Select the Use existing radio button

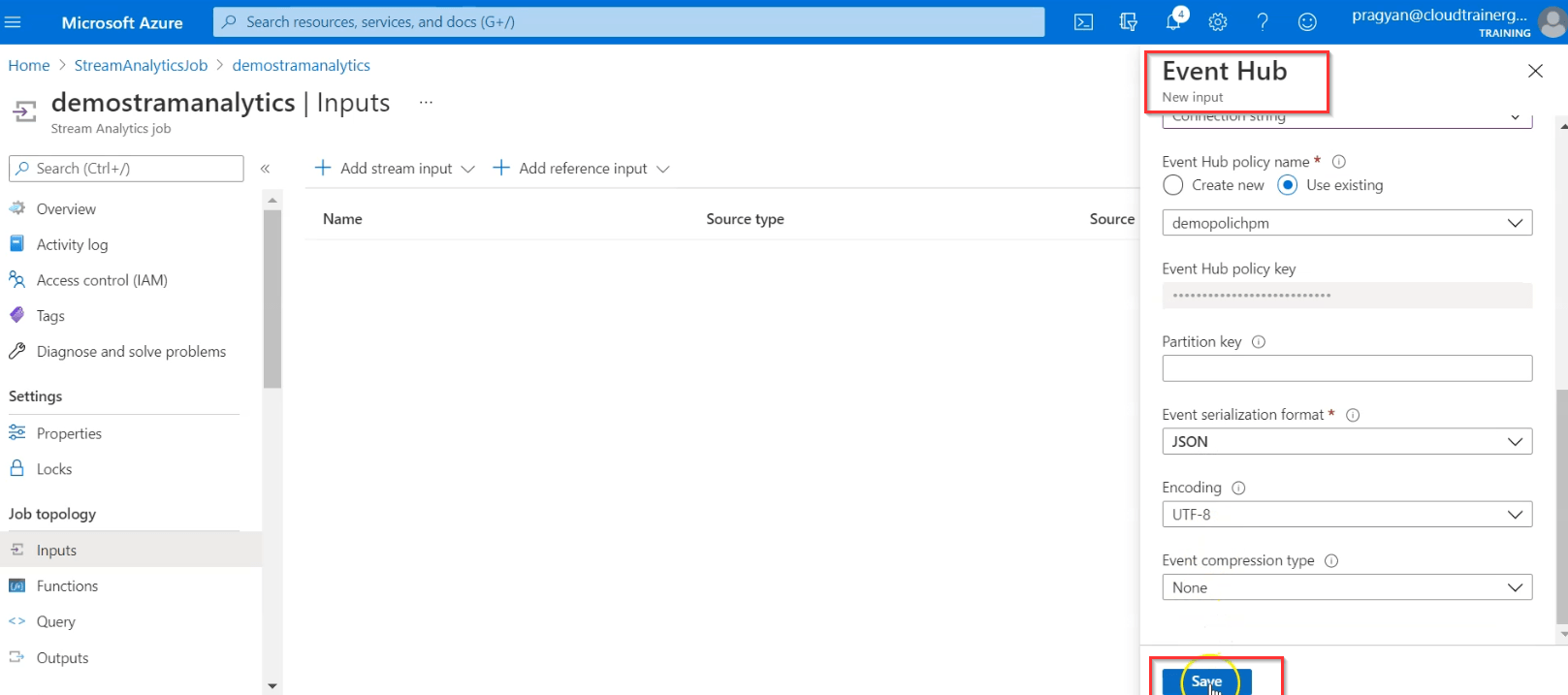click(x=1288, y=185)
